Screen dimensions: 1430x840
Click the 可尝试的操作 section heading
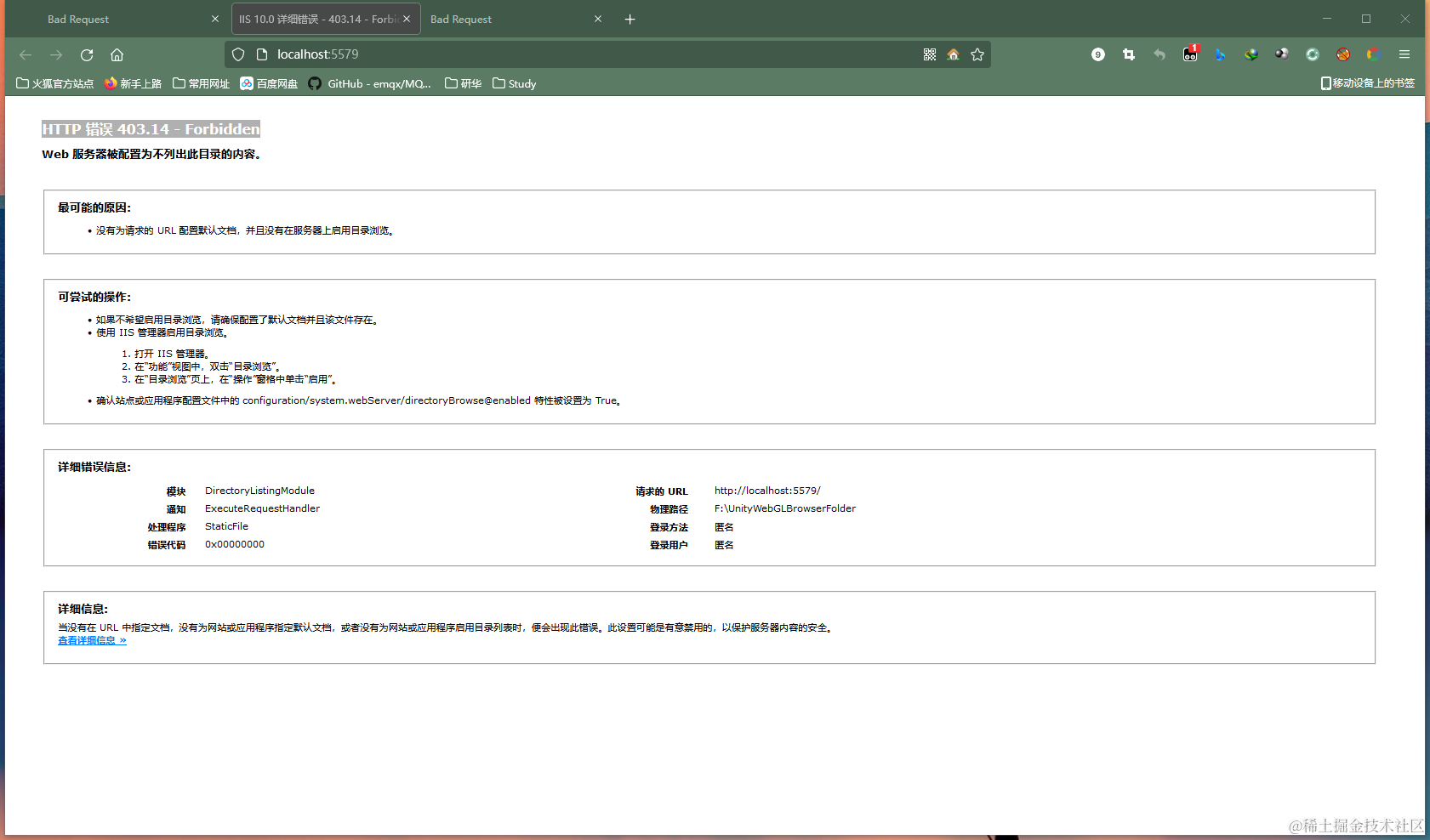coord(94,297)
